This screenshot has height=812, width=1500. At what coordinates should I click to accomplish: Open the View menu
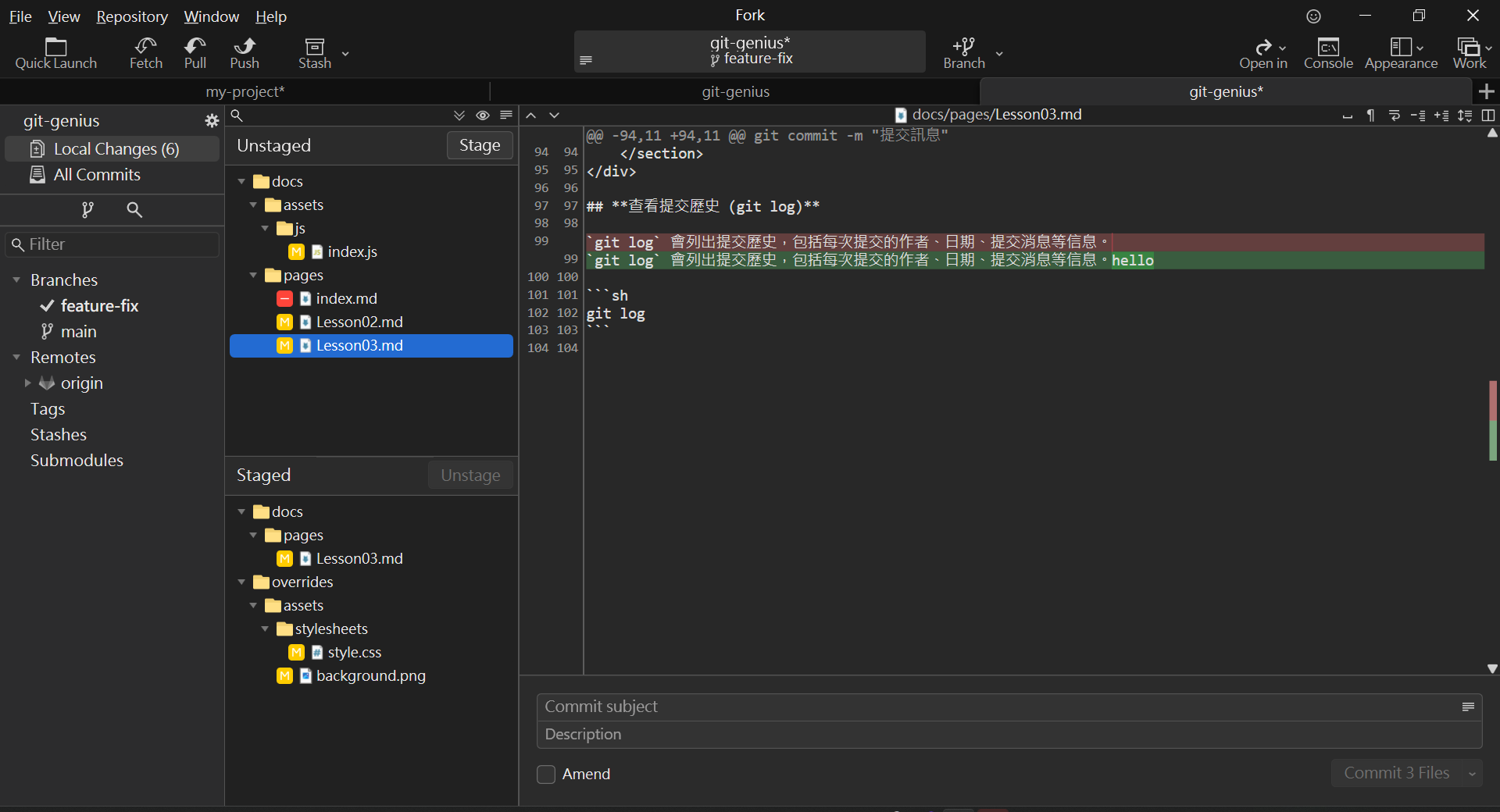coord(64,16)
